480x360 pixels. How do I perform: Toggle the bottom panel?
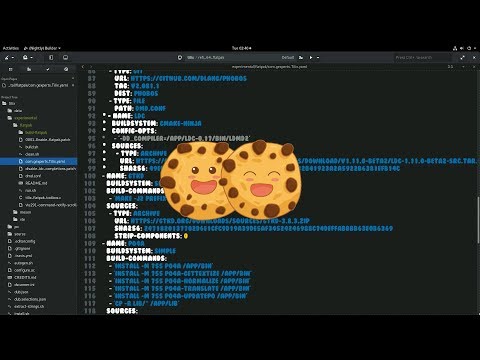(66, 58)
